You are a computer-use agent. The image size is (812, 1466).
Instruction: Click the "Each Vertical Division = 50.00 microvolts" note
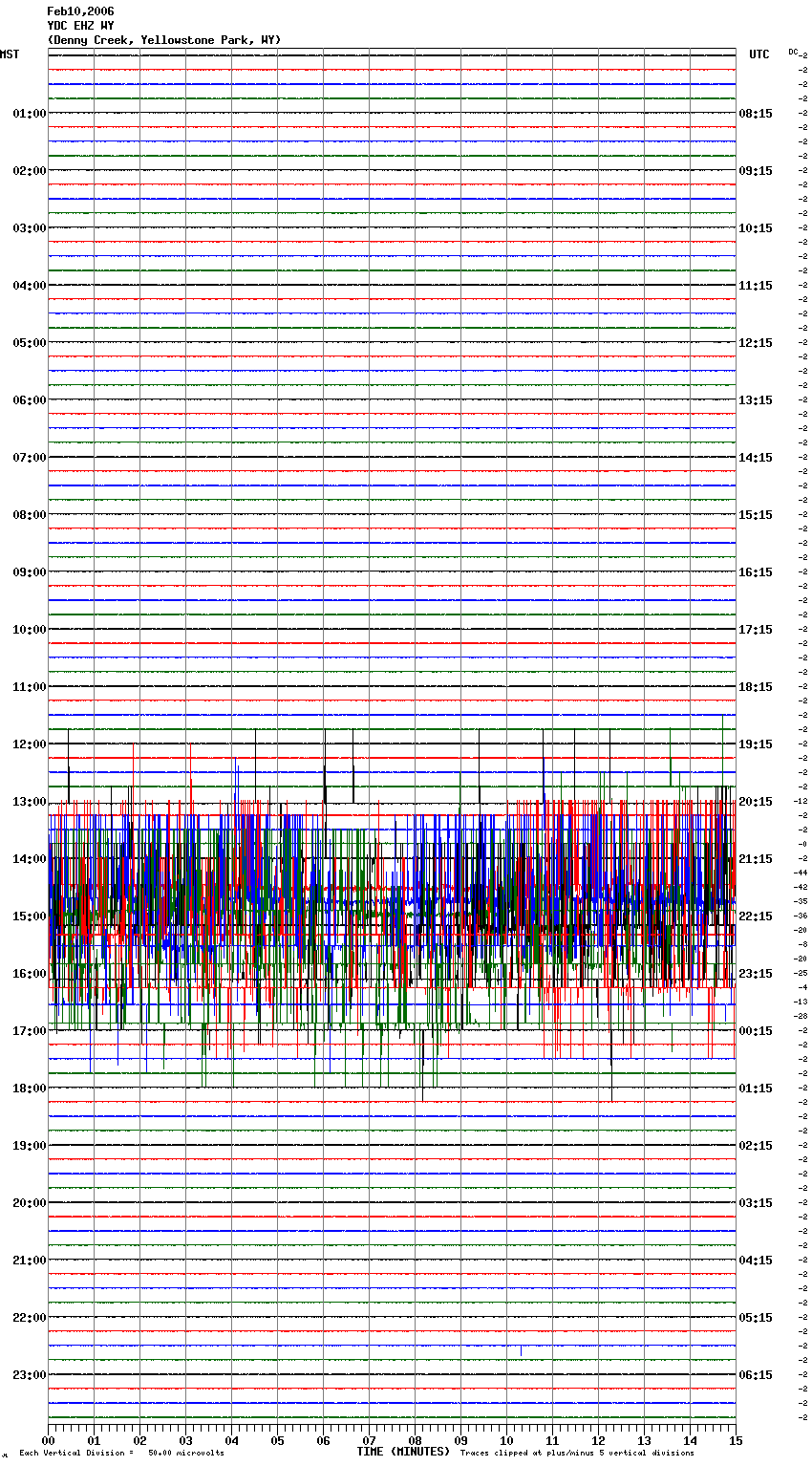click(121, 1454)
